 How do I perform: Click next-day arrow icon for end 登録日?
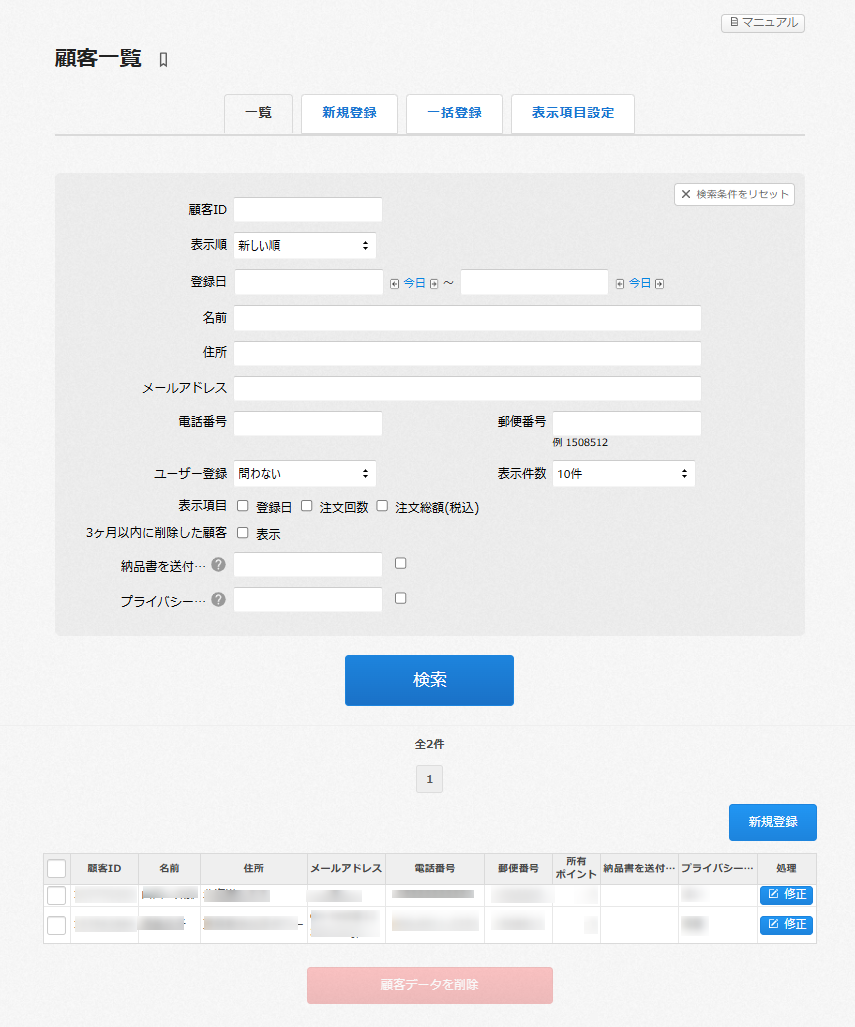pyautogui.click(x=659, y=284)
